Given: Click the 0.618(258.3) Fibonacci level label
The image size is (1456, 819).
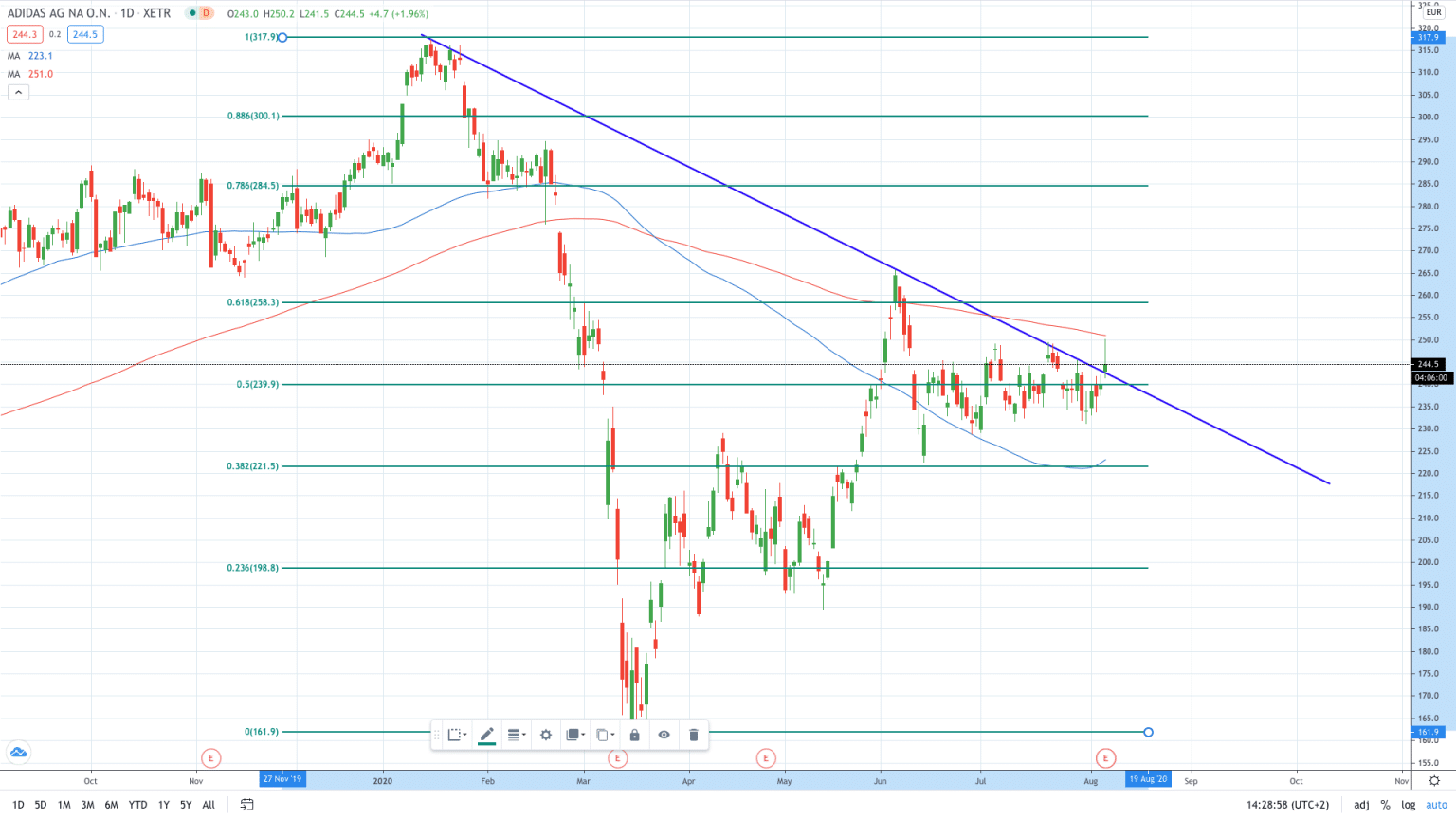Looking at the screenshot, I should point(253,302).
